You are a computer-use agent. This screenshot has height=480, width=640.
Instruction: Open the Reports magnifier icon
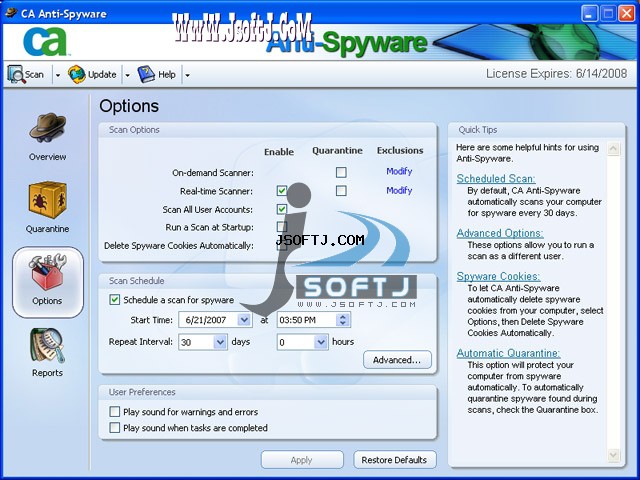tap(47, 345)
